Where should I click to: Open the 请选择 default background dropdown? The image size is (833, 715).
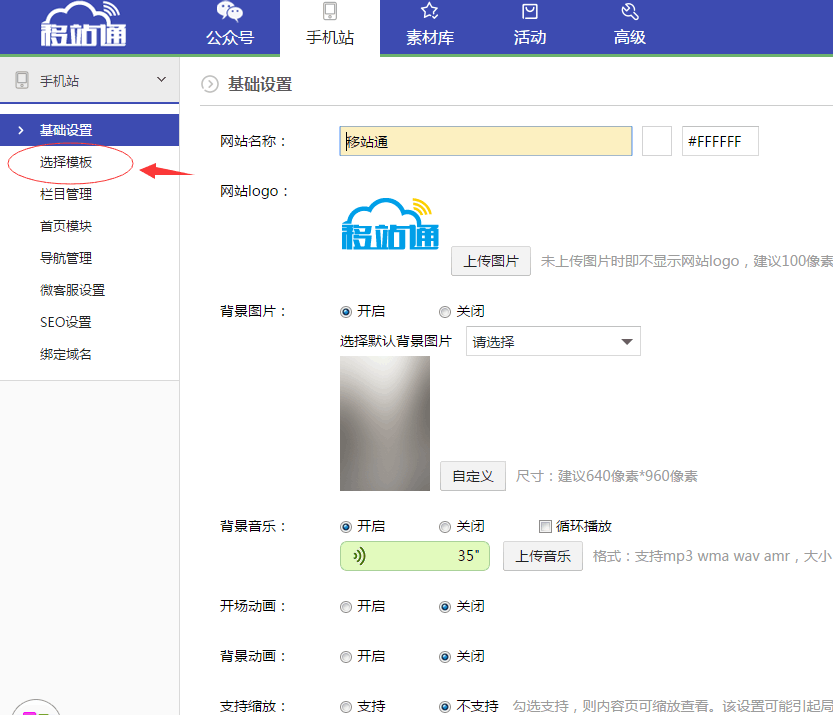[x=553, y=342]
